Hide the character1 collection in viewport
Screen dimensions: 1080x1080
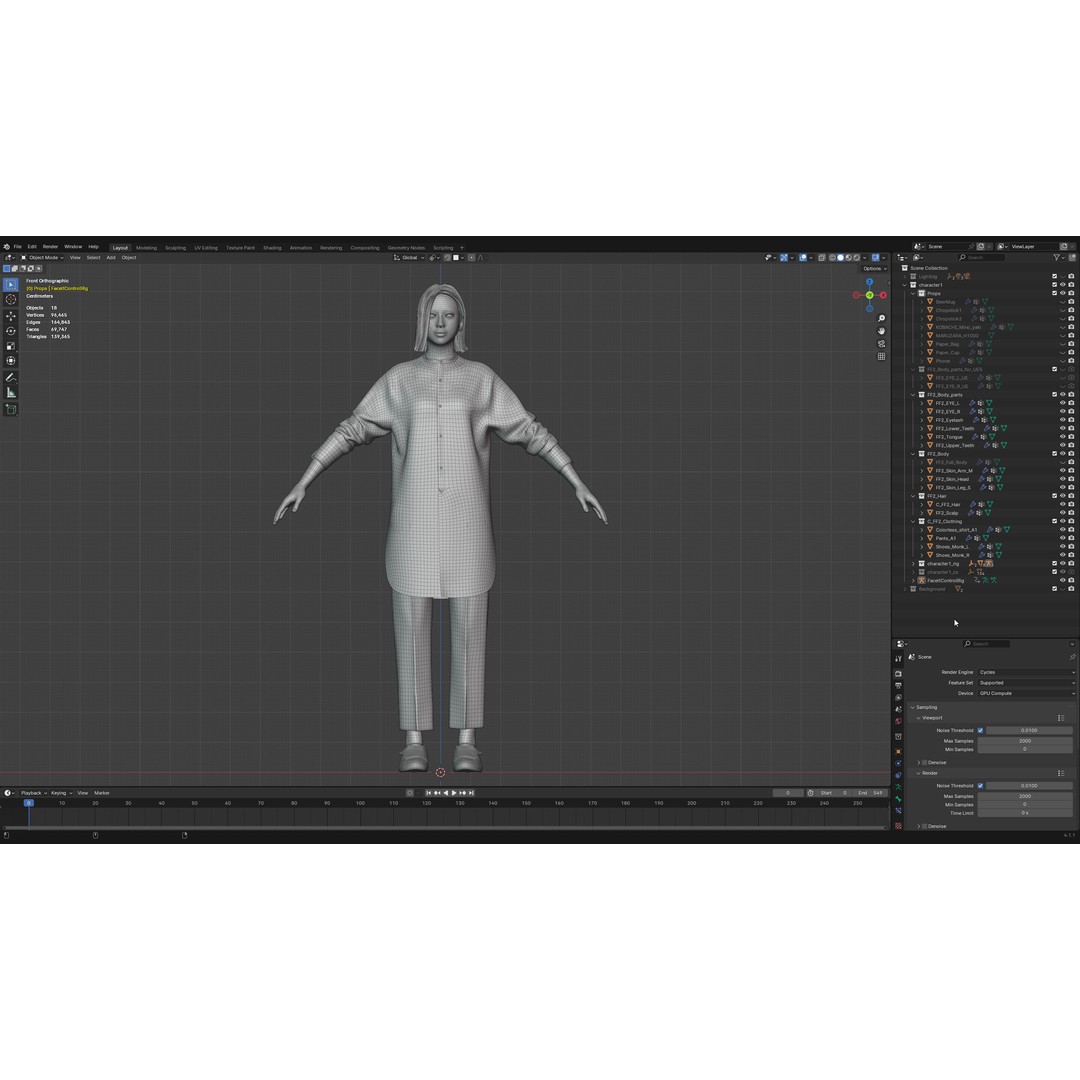tap(1063, 285)
